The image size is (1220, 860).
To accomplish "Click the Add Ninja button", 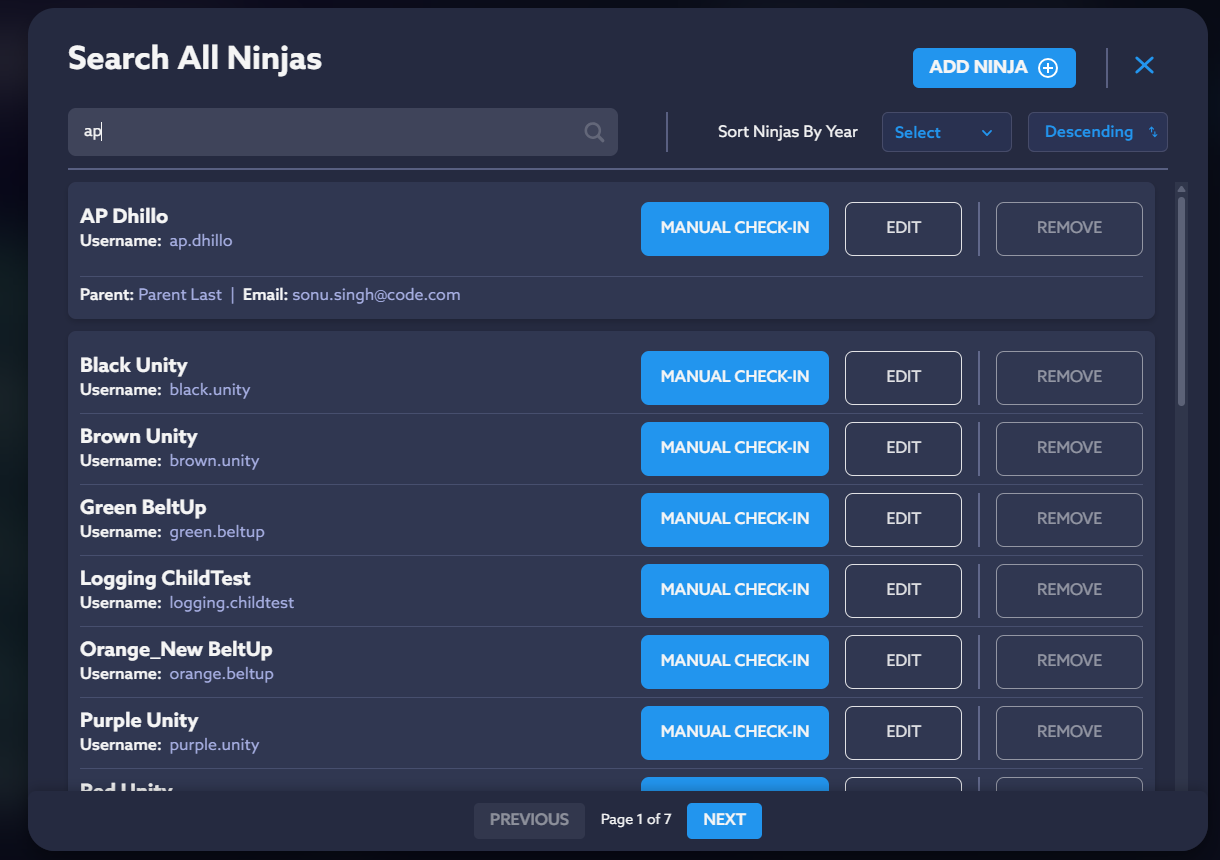I will click(993, 68).
